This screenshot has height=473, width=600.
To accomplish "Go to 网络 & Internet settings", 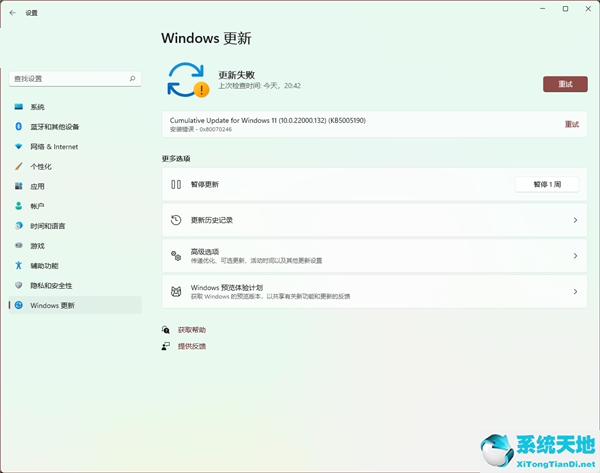I will point(75,147).
